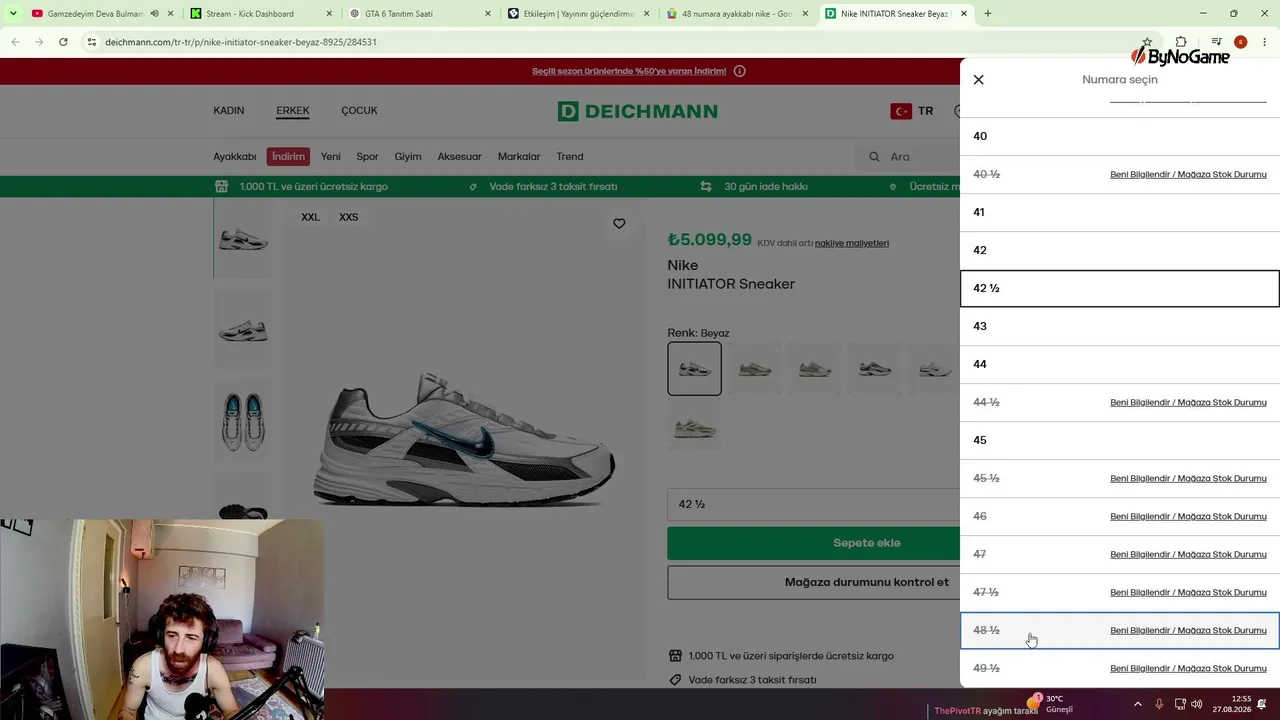1280x720 pixels.
Task: Open the İndirim sale section
Action: 288,157
